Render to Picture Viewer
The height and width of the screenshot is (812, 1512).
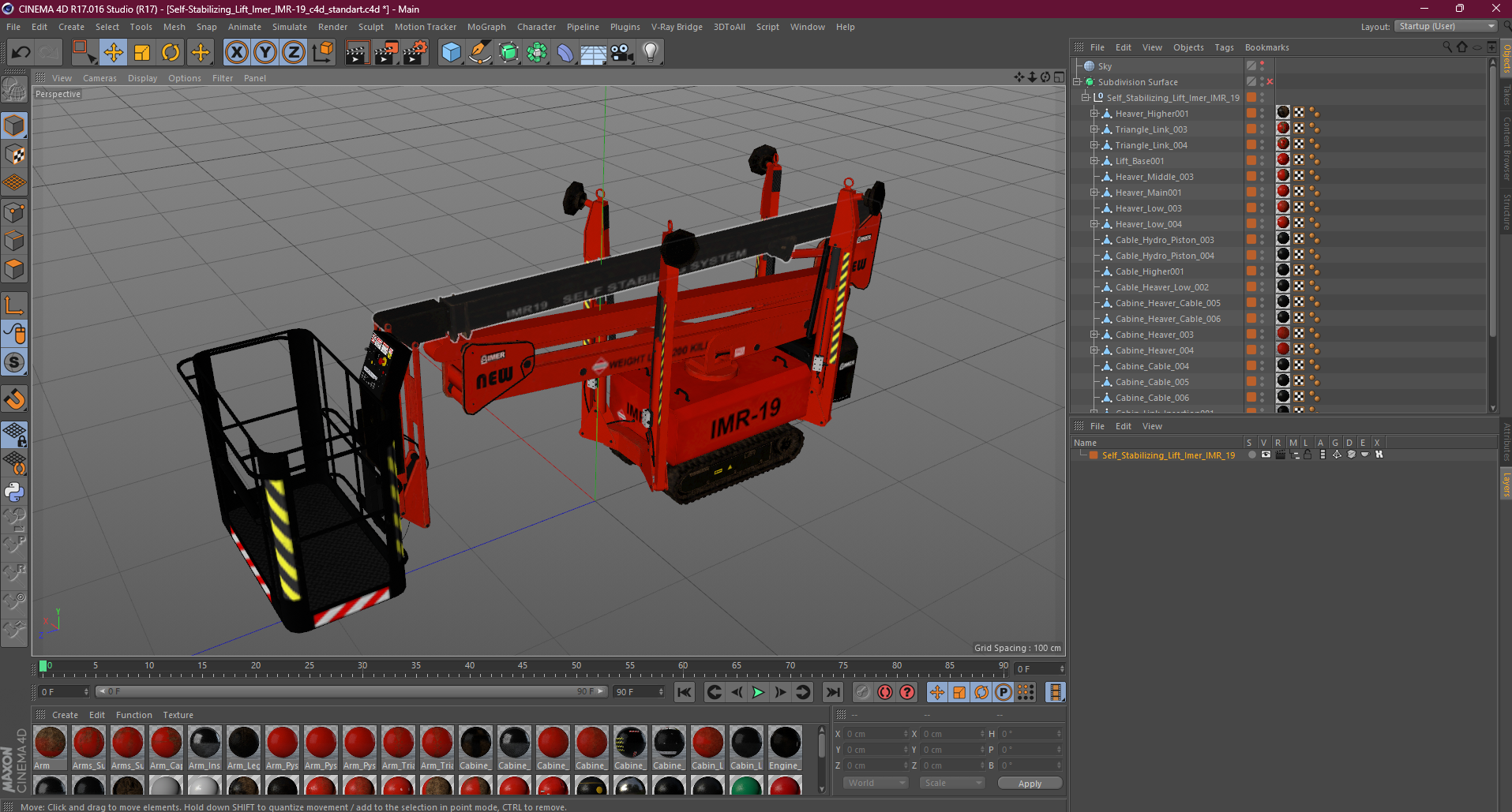[386, 53]
